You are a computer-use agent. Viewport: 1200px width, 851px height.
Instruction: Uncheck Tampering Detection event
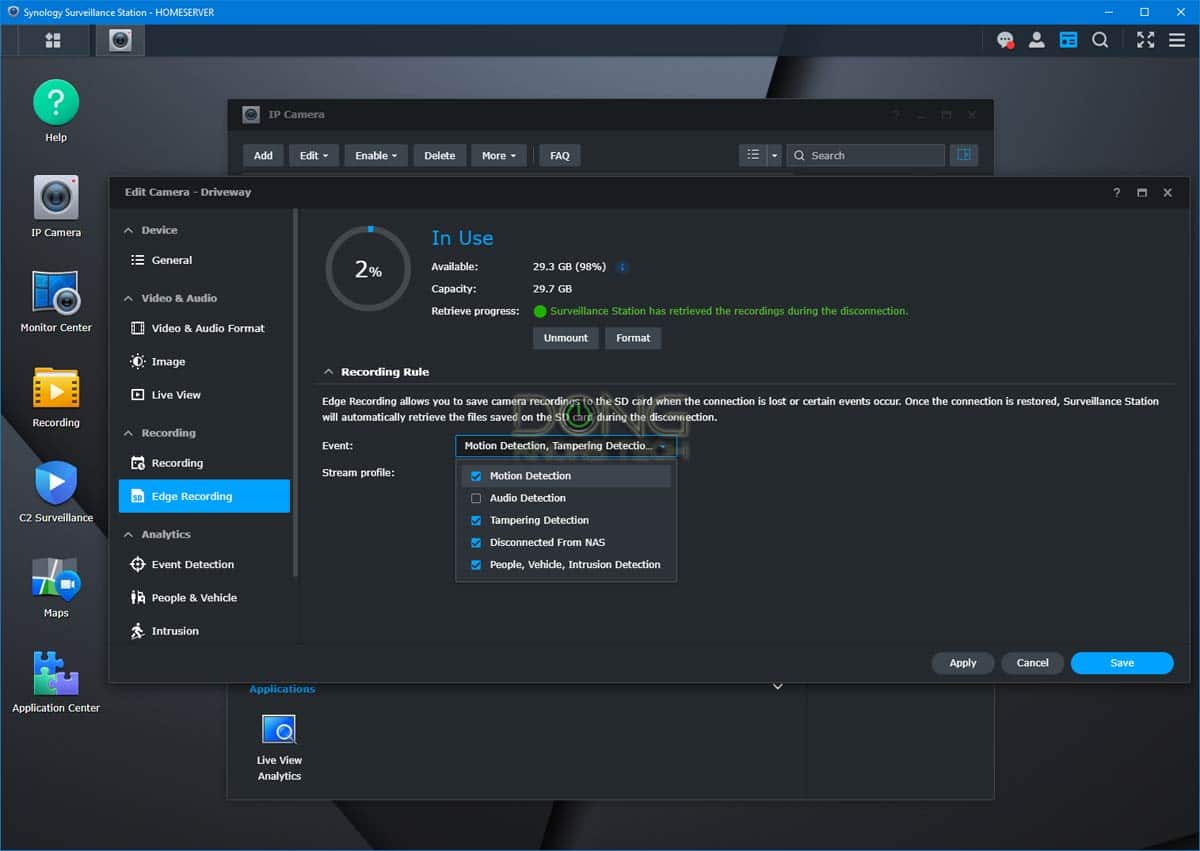coord(476,520)
